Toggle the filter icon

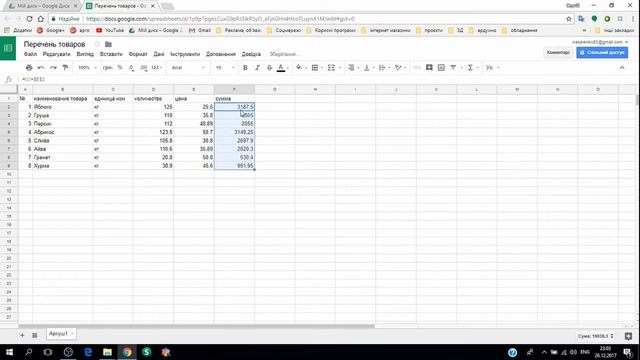pos(453,68)
